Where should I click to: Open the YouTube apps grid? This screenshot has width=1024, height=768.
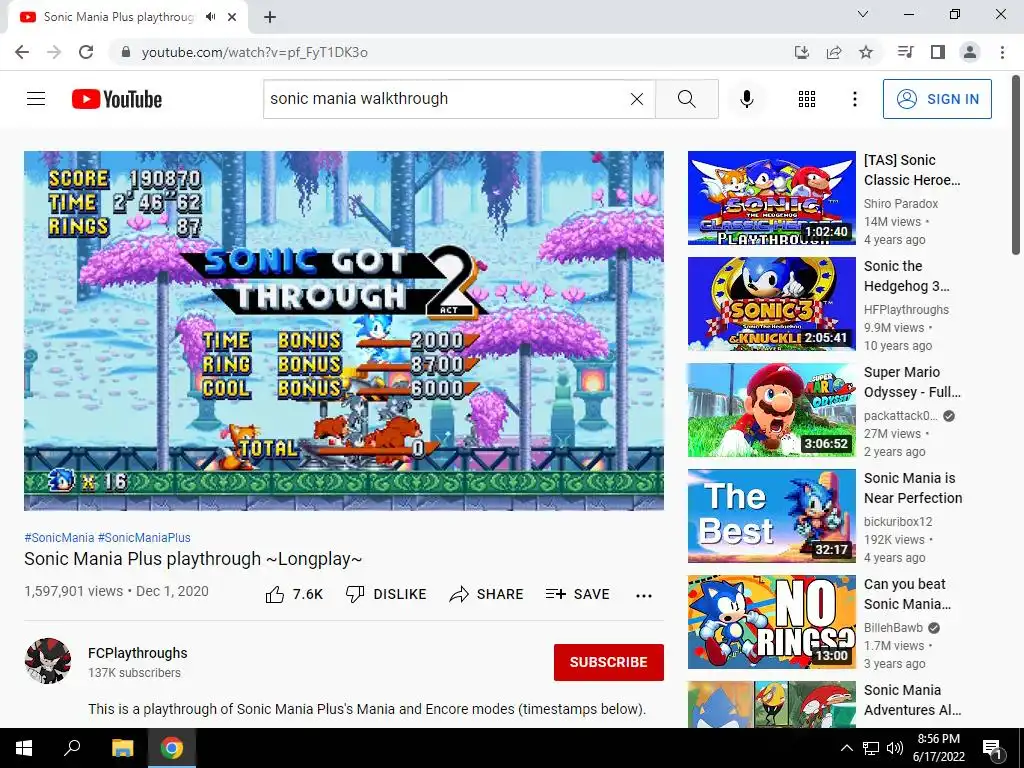click(807, 99)
